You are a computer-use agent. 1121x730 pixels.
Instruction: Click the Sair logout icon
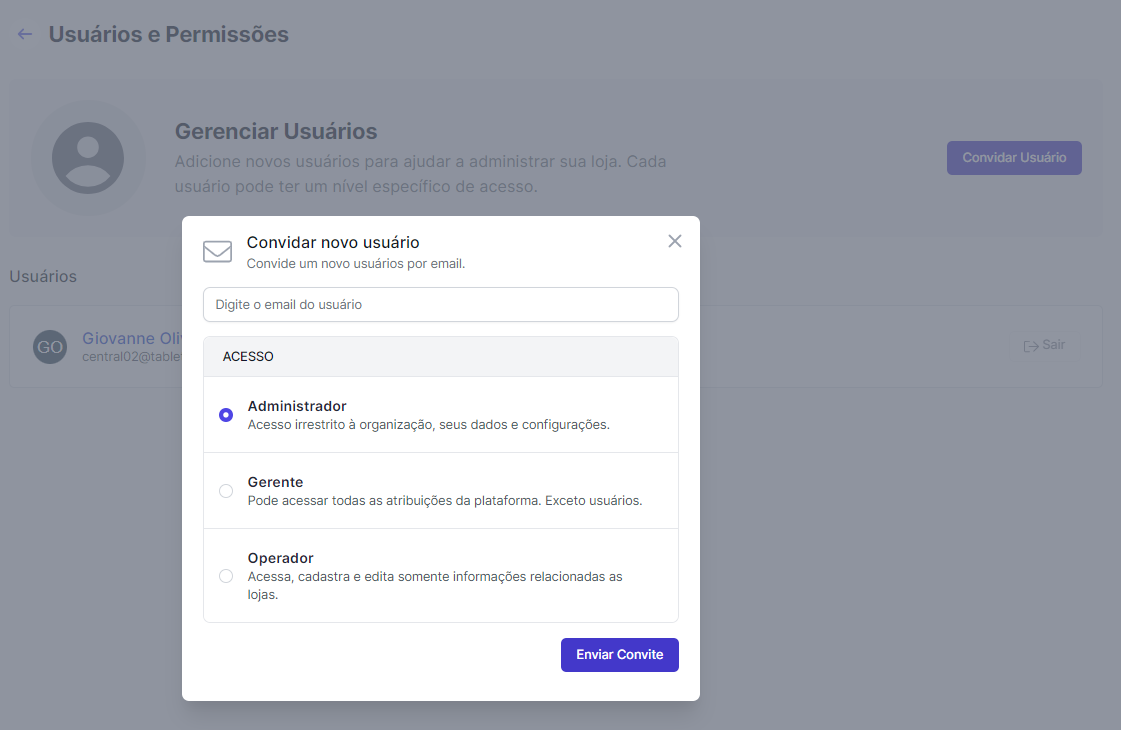1031,346
